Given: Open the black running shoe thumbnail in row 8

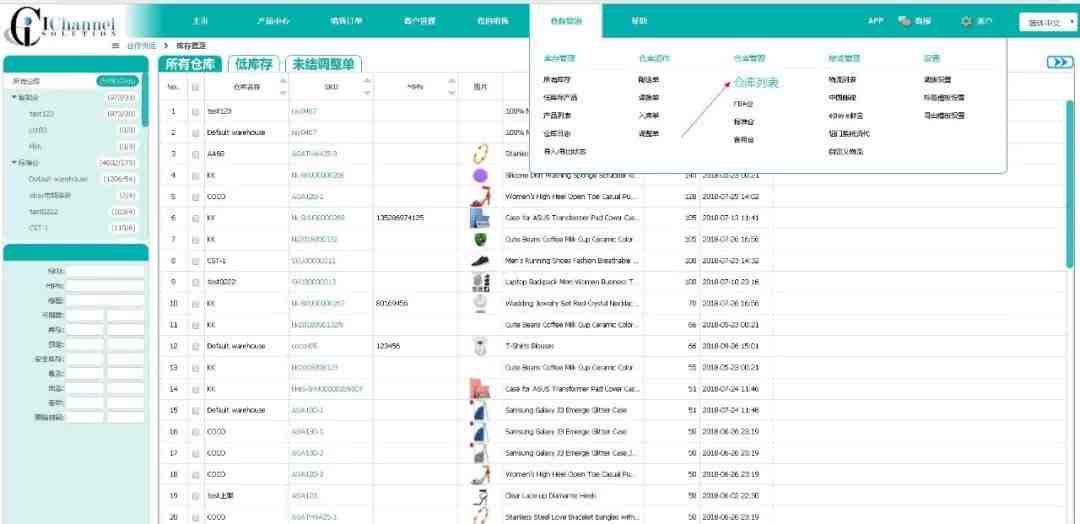Looking at the screenshot, I should pyautogui.click(x=480, y=261).
